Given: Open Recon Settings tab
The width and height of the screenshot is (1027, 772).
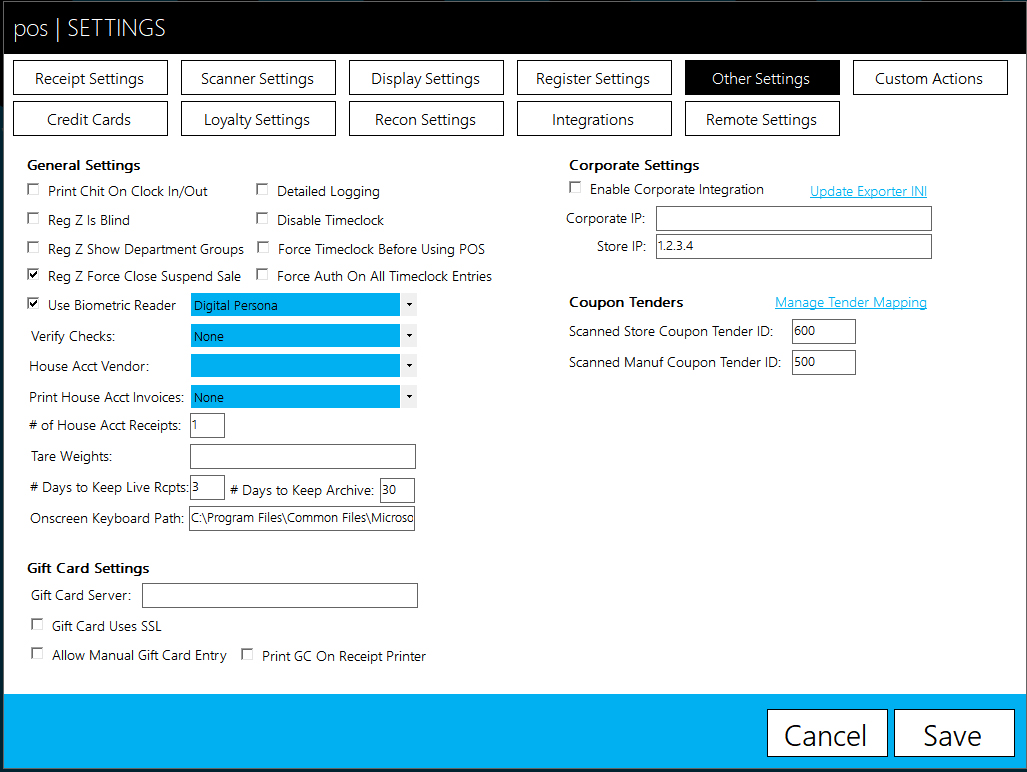Looking at the screenshot, I should (426, 119).
